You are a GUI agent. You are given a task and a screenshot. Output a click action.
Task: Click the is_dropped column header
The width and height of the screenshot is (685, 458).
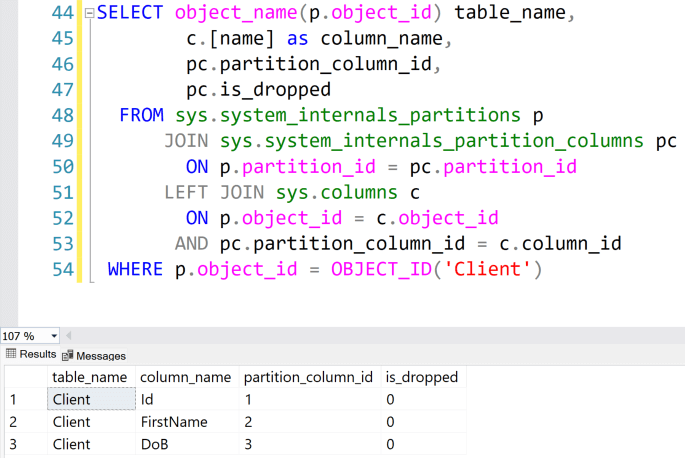click(421, 377)
